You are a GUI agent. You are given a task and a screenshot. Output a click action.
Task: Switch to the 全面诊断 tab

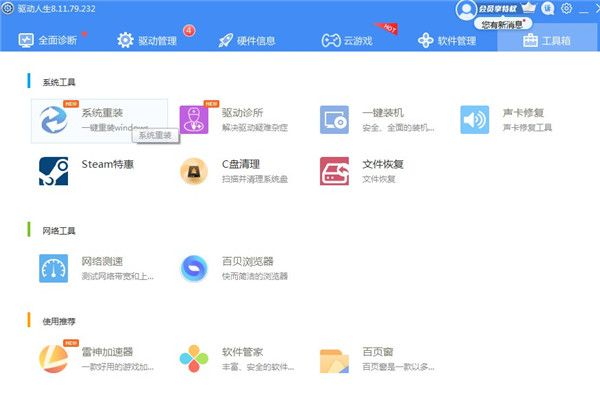[48, 40]
